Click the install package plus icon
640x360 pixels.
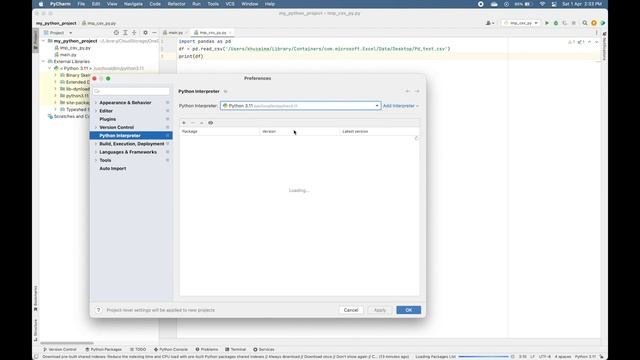184,123
